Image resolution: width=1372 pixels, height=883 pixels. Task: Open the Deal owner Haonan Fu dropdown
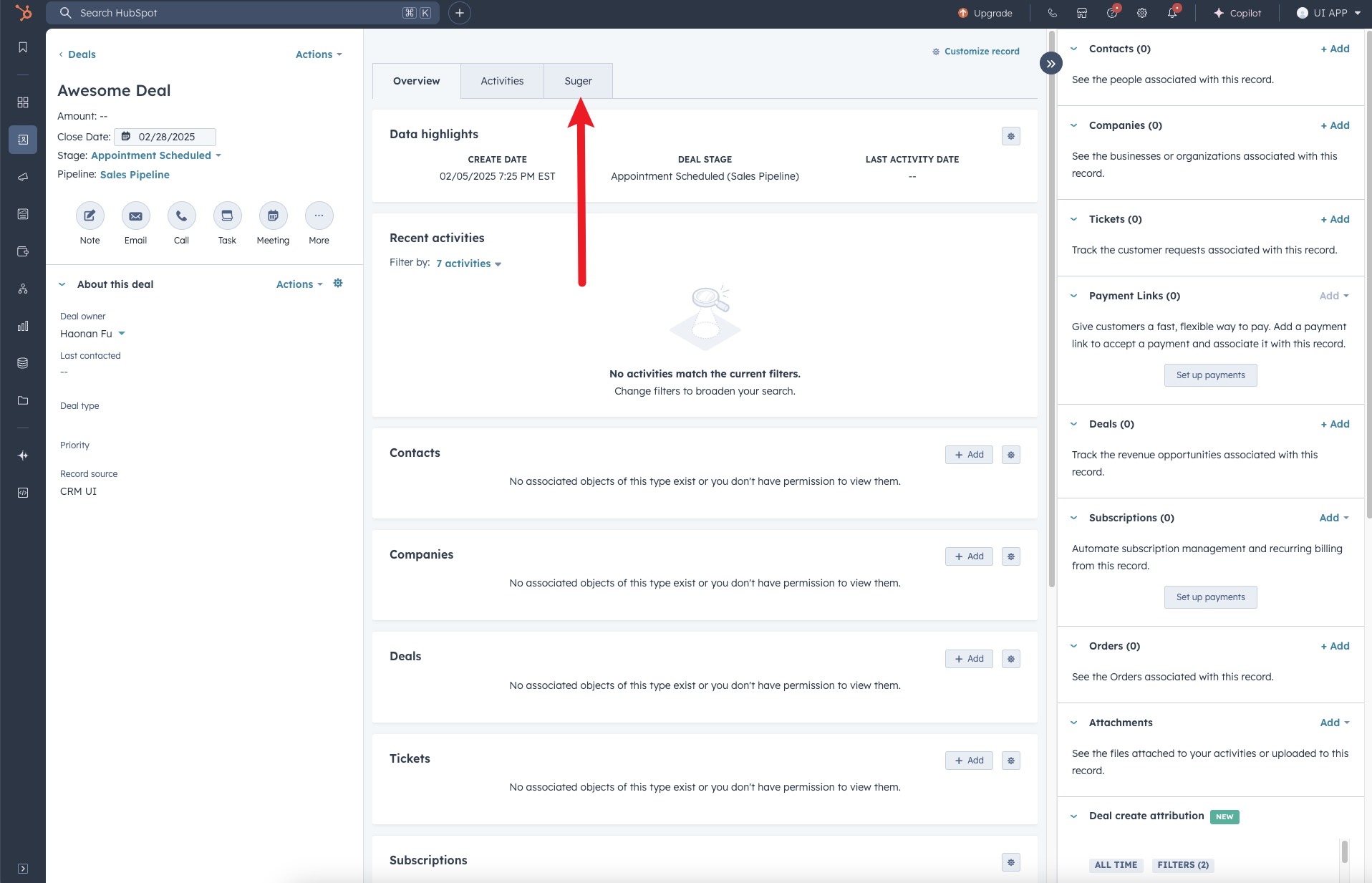[92, 334]
